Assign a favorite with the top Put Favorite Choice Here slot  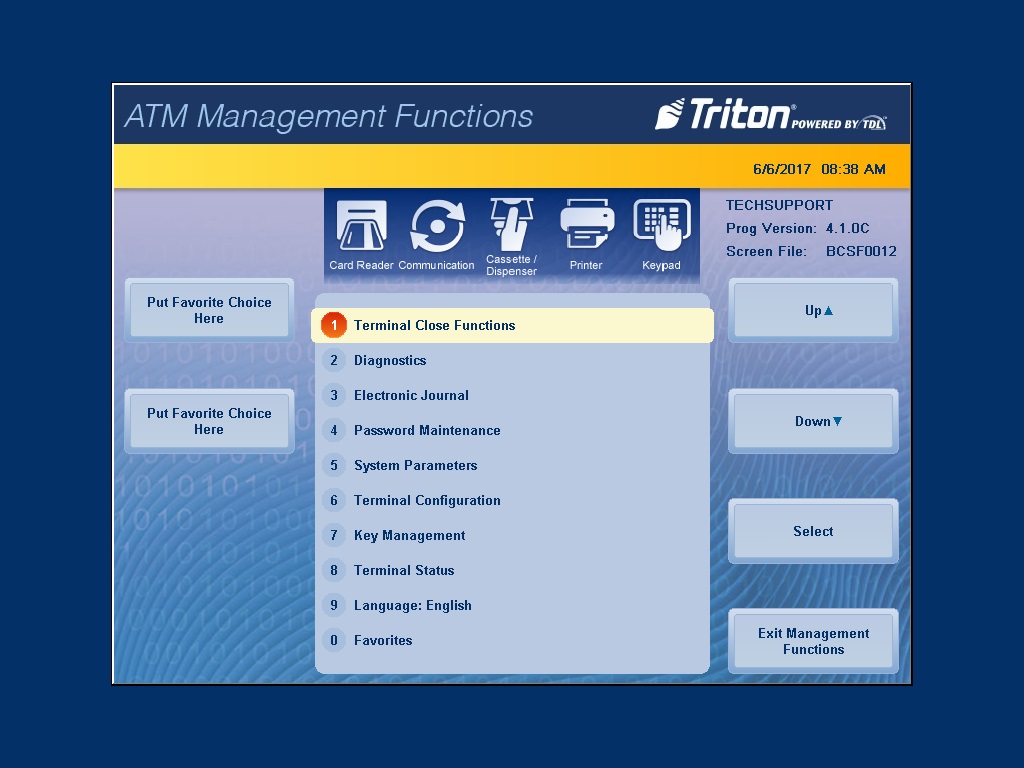click(x=208, y=309)
